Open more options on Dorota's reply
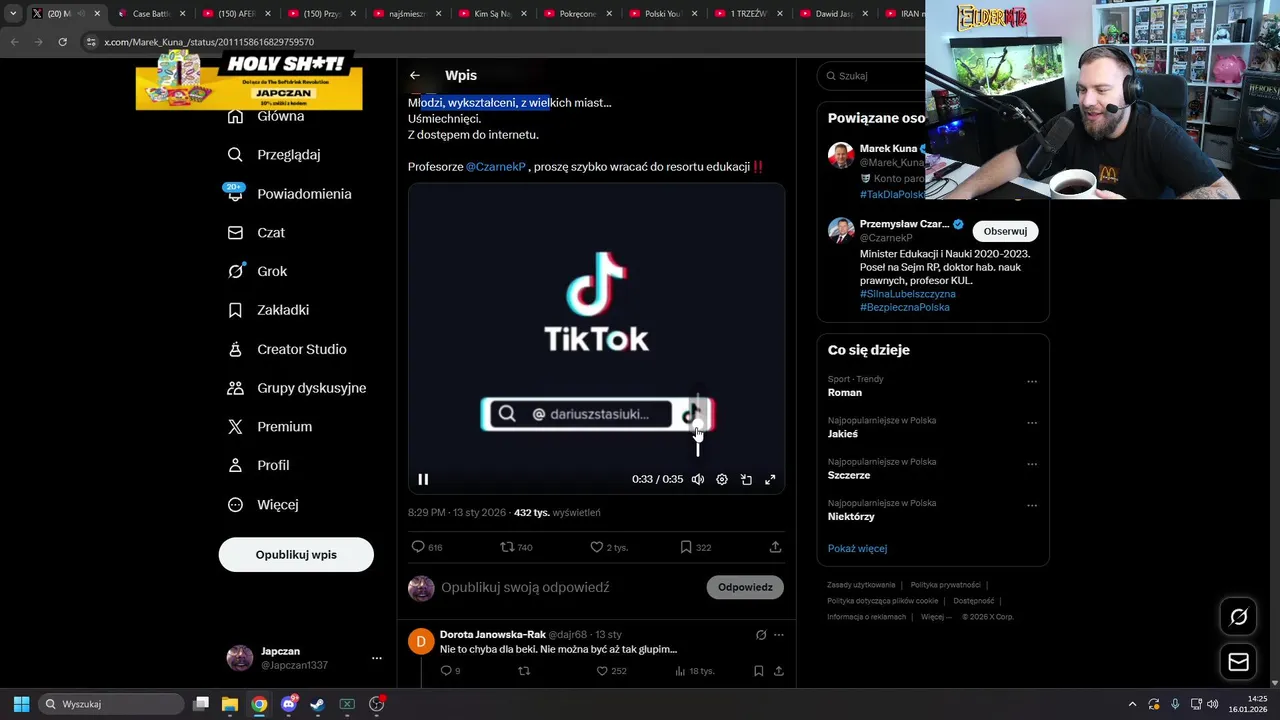The height and width of the screenshot is (720, 1280). [778, 635]
